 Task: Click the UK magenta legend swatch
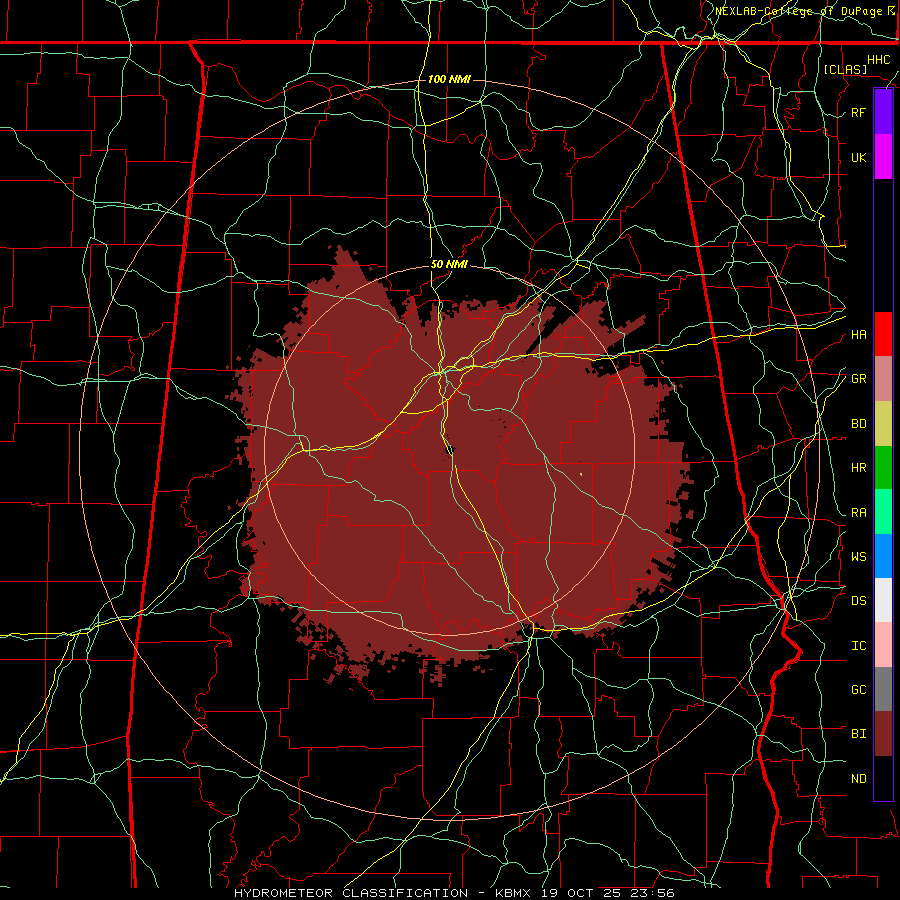coord(883,157)
